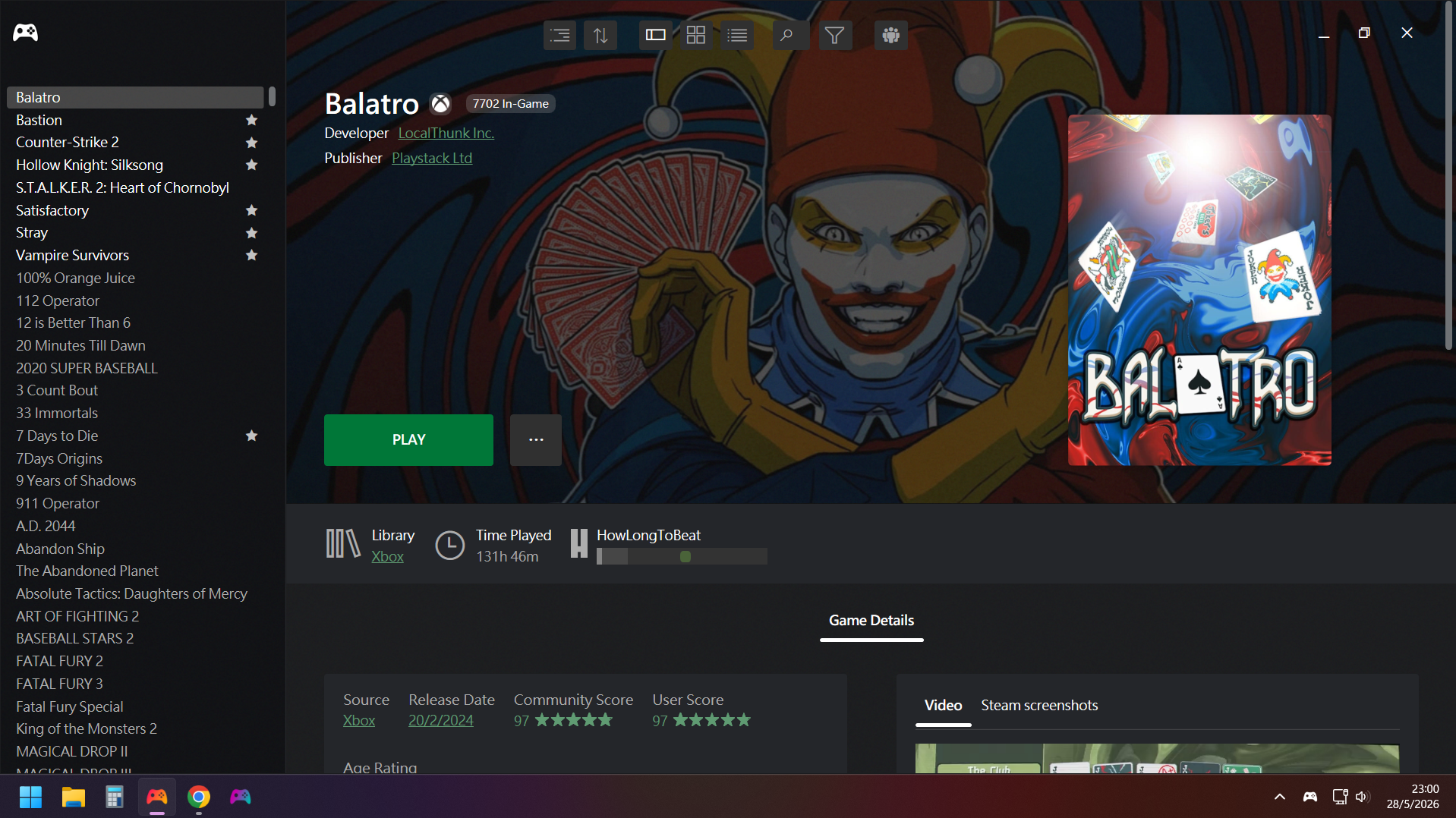This screenshot has height=818, width=1456.
Task: Open the LocalThunk Inc. developer link
Action: tap(446, 134)
